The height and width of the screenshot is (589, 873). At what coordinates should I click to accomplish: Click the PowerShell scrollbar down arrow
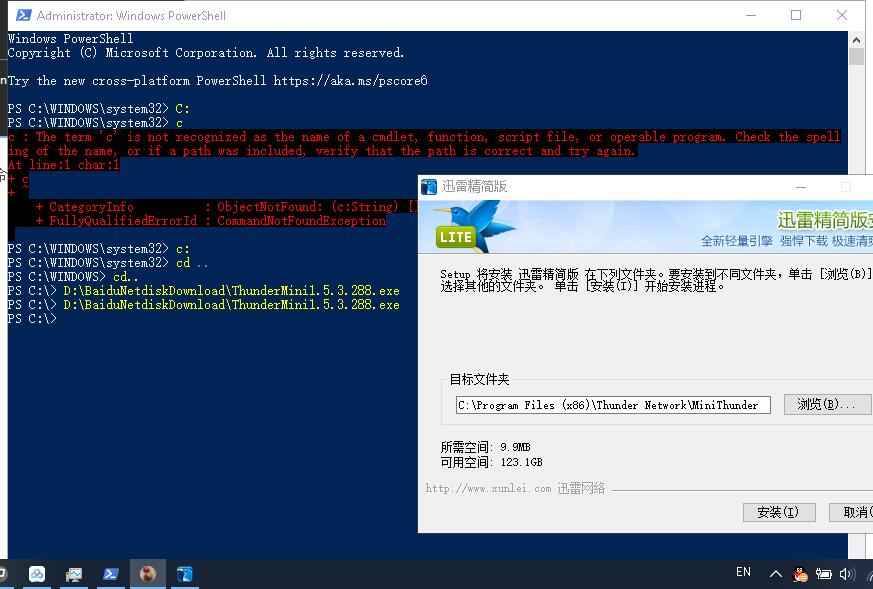855,545
